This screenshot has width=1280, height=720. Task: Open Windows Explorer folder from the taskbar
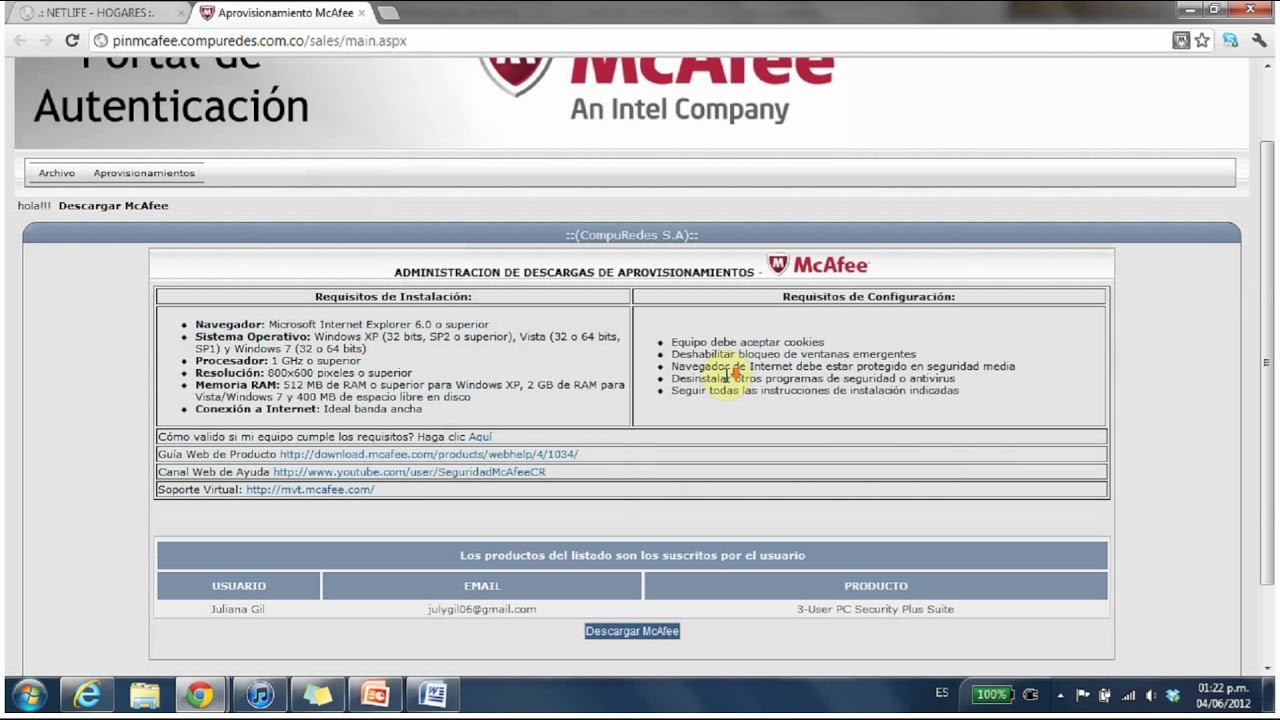[145, 694]
